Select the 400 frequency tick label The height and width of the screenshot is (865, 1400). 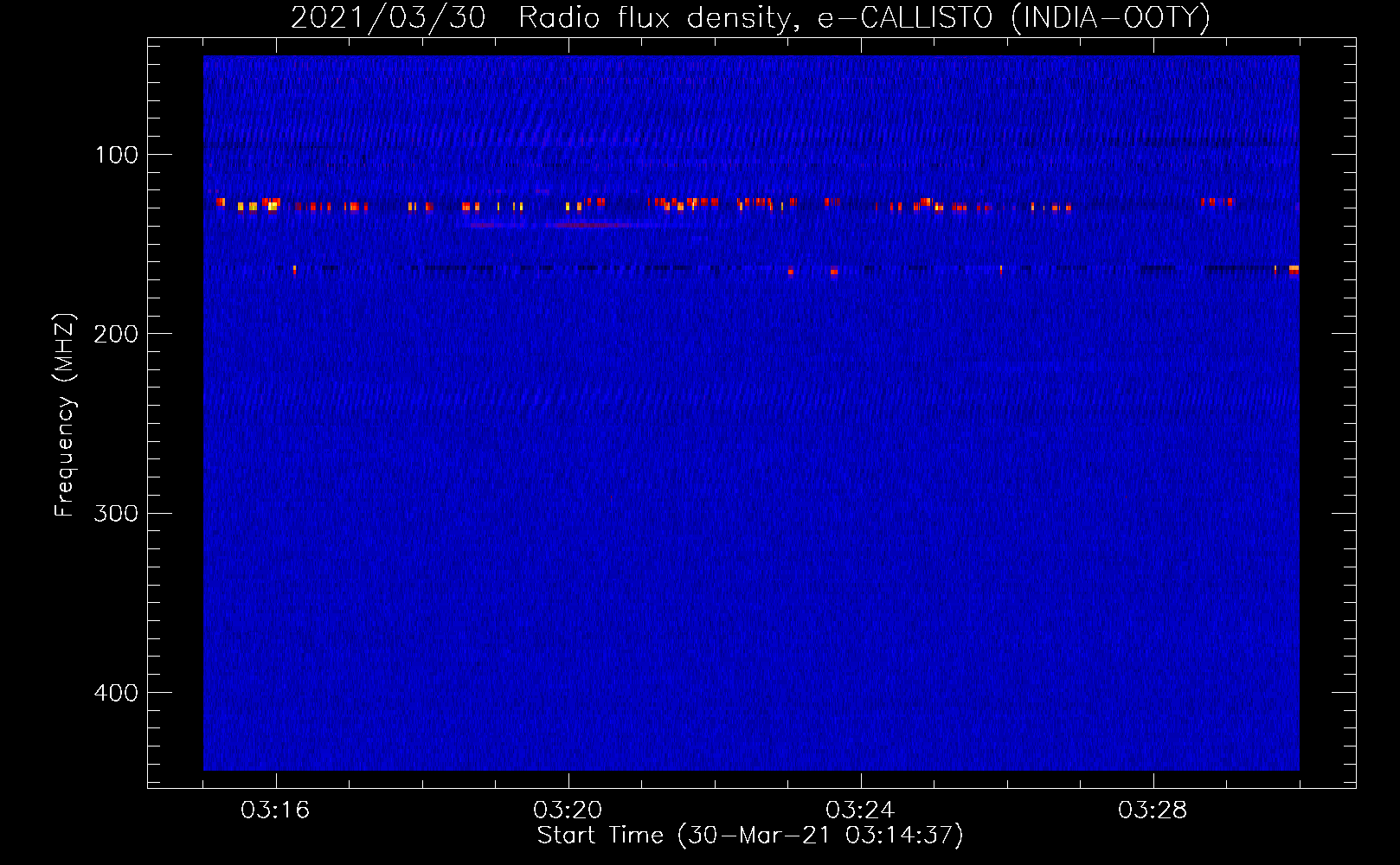(116, 693)
